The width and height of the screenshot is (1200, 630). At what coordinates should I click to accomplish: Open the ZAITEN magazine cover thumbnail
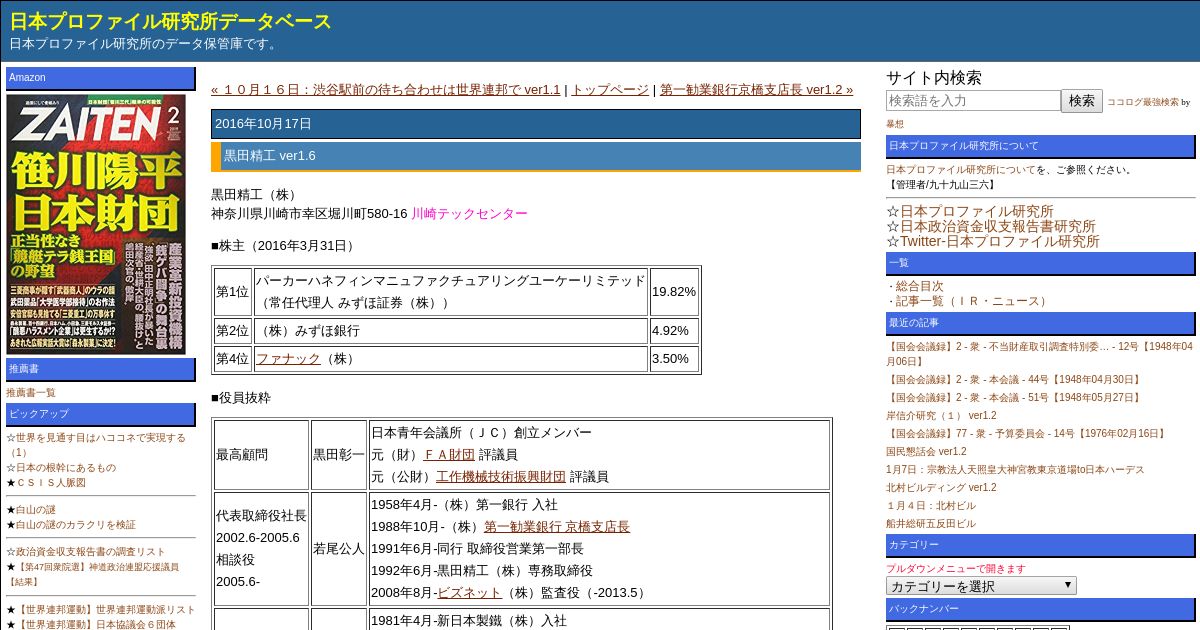coord(96,224)
